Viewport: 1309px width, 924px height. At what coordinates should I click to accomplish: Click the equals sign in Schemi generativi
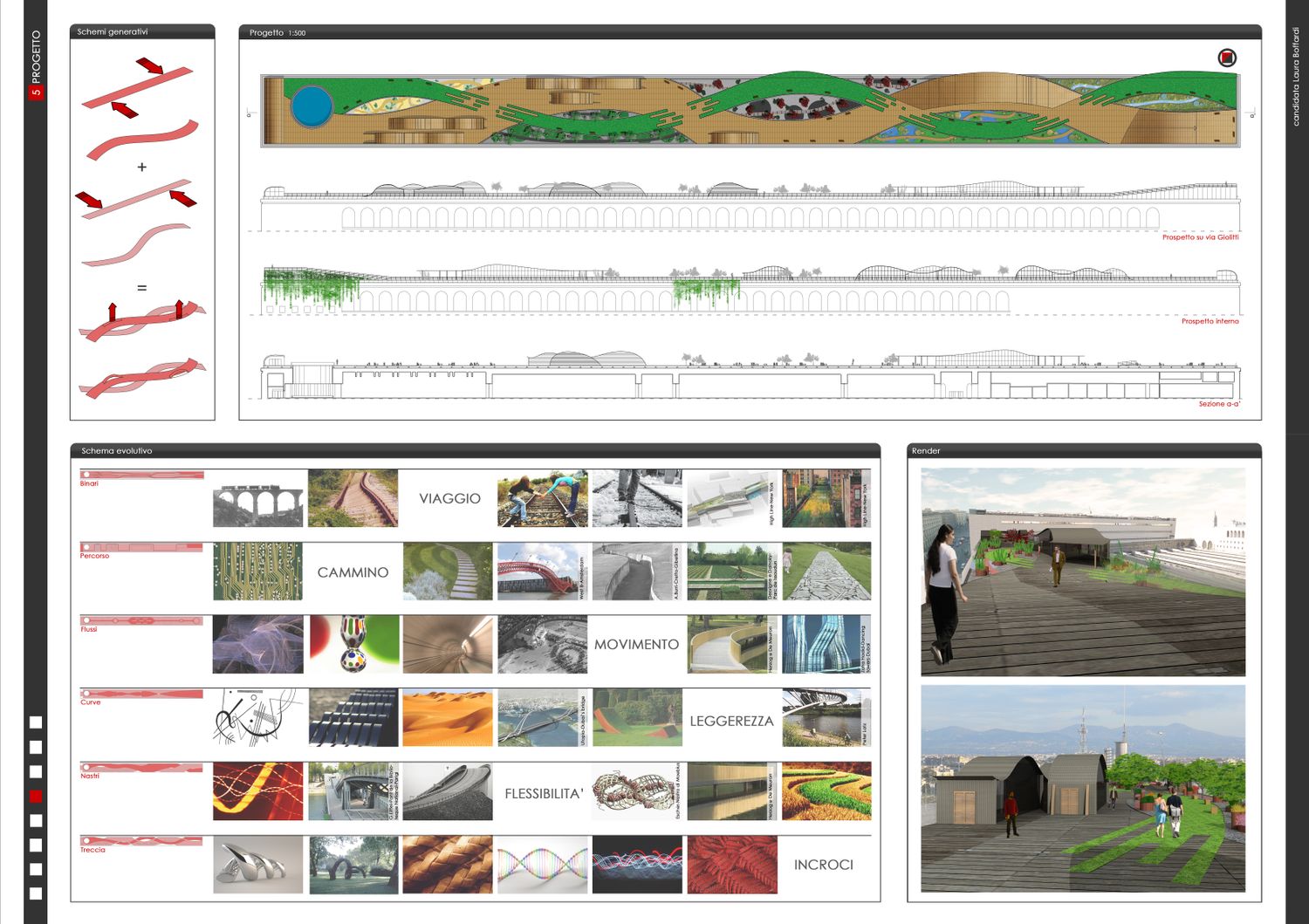142,287
